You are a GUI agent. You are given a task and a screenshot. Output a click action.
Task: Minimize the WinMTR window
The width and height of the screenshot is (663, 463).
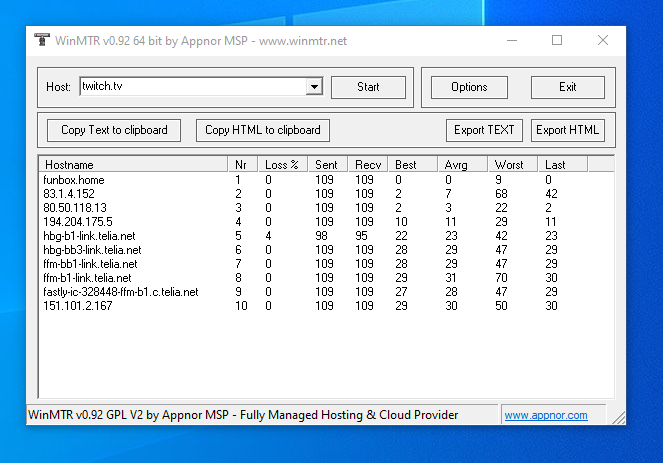pos(511,41)
